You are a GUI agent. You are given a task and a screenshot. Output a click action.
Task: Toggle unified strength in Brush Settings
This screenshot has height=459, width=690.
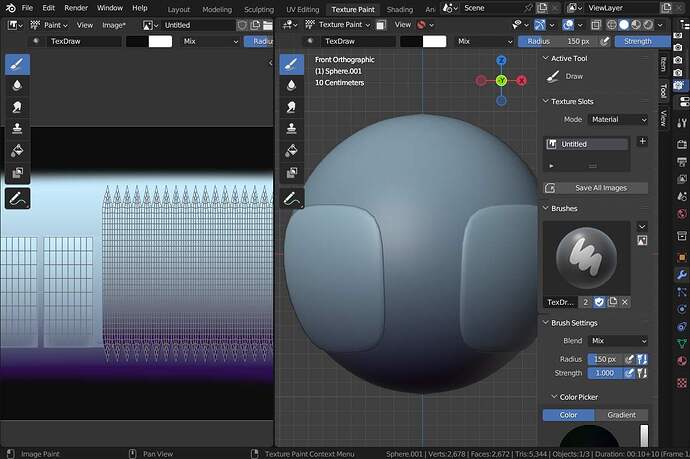tap(642, 373)
